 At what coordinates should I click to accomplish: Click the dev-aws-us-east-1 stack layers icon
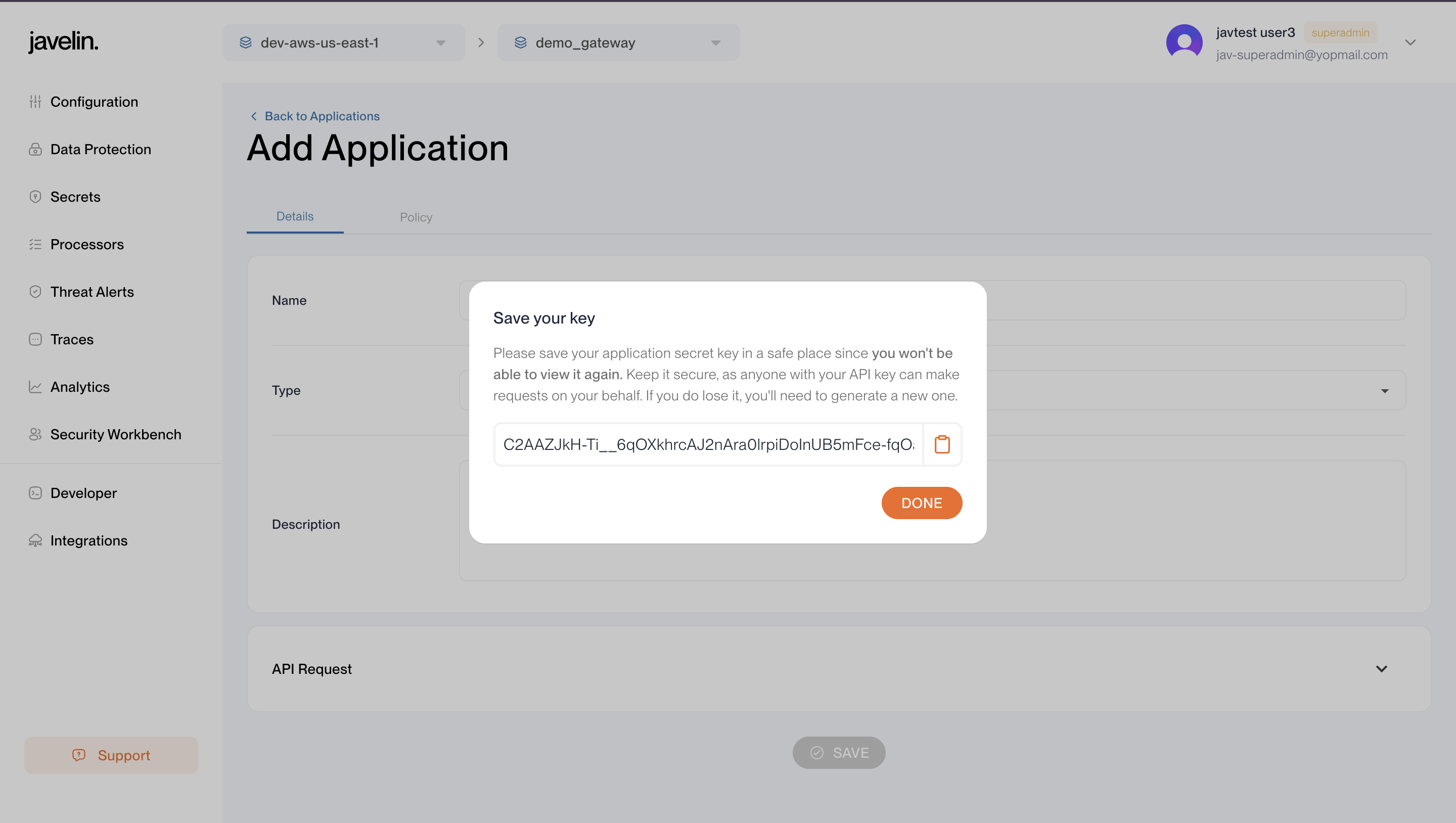click(x=245, y=42)
